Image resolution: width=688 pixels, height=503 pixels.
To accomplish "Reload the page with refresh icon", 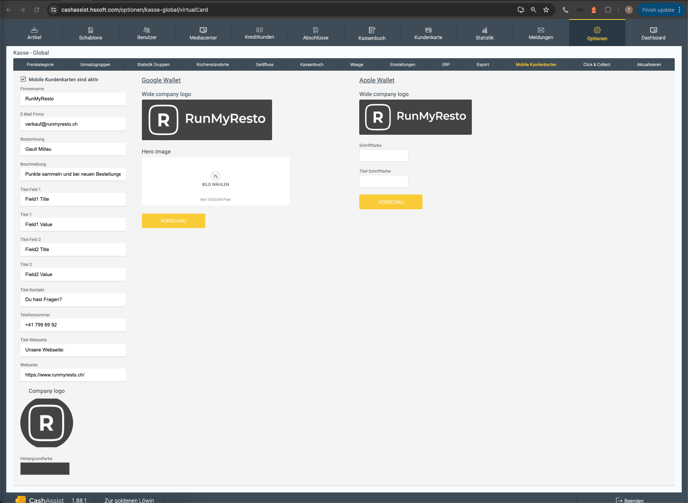I will click(36, 10).
